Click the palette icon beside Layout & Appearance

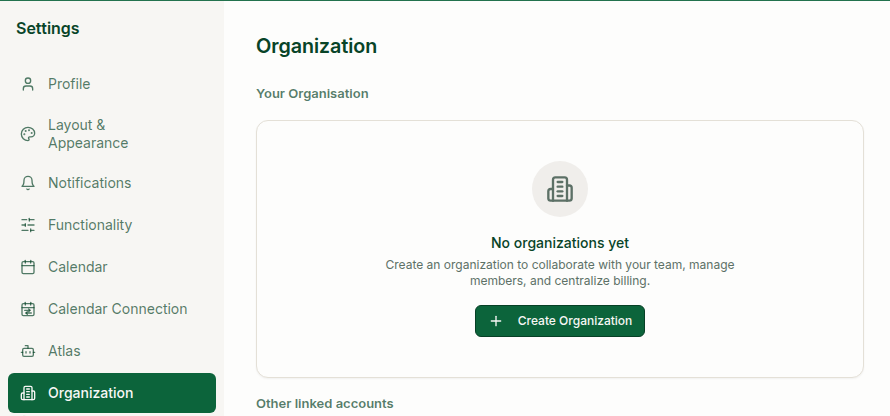point(28,134)
